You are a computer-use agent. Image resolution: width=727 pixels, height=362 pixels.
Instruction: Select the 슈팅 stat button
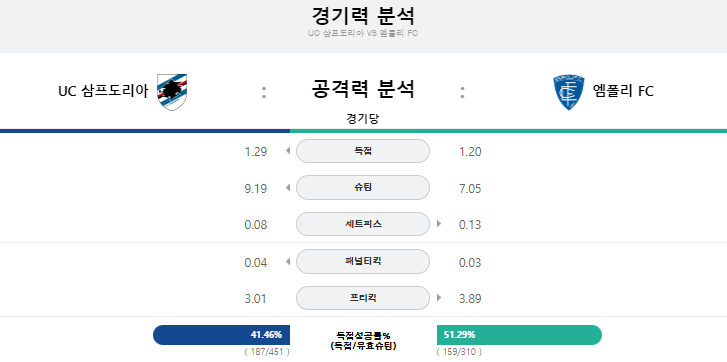pos(363,188)
